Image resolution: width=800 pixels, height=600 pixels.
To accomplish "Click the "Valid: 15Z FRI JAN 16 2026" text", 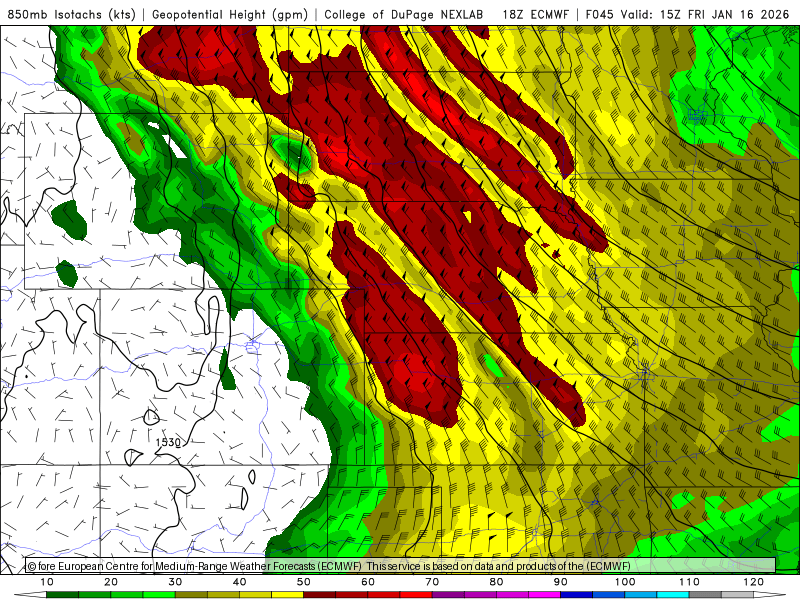I will click(x=705, y=15).
